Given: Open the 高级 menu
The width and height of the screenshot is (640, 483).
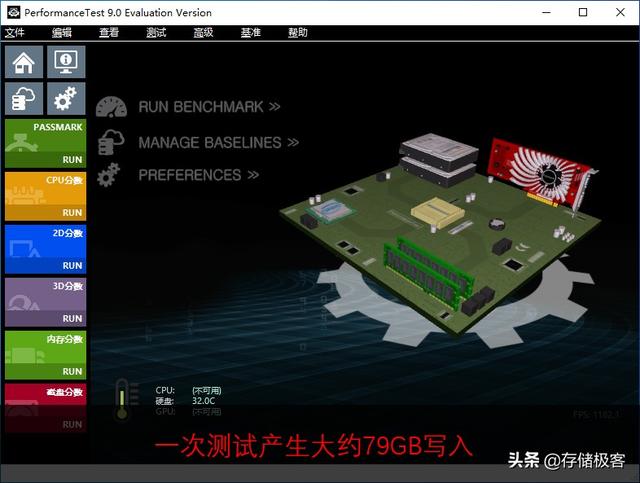Looking at the screenshot, I should click(x=203, y=33).
